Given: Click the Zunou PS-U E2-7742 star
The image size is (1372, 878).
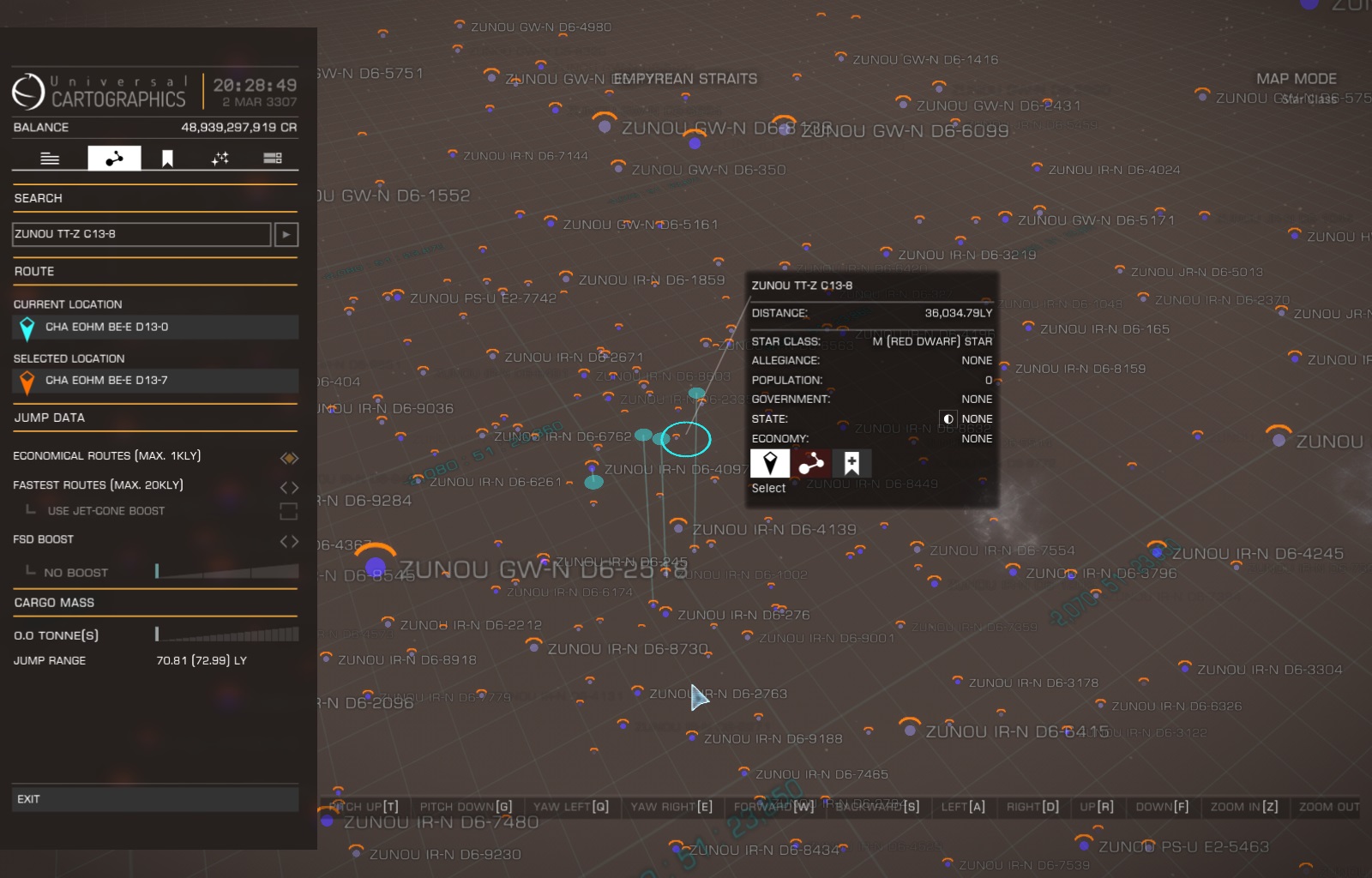Looking at the screenshot, I should [x=397, y=297].
